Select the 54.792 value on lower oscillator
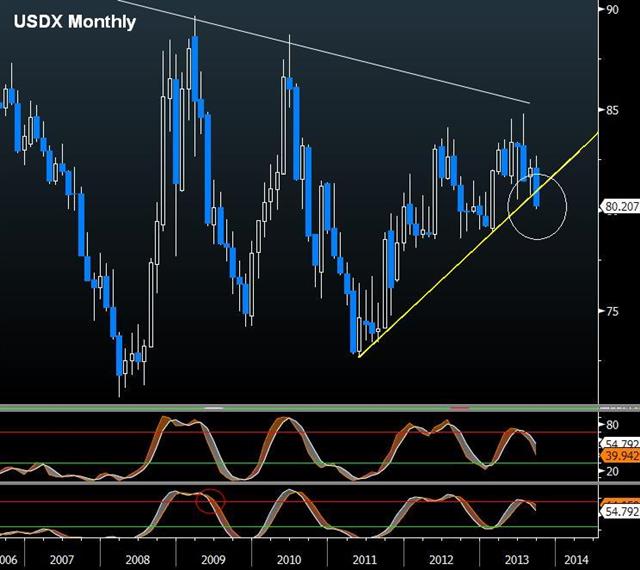The width and height of the screenshot is (640, 570). [x=619, y=512]
